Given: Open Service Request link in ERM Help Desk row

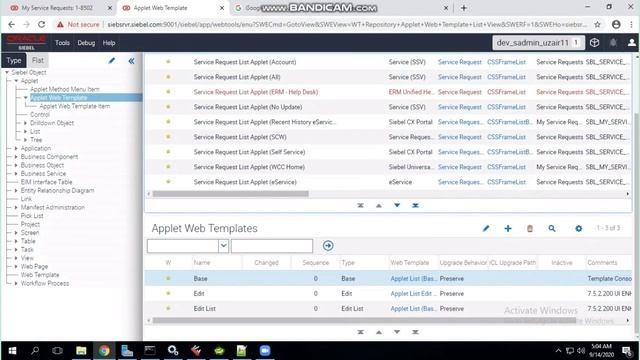Looking at the screenshot, I should coord(460,92).
